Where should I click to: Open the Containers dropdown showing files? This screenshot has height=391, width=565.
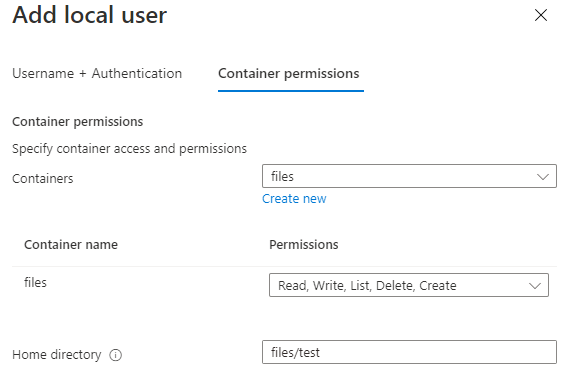pyautogui.click(x=409, y=176)
